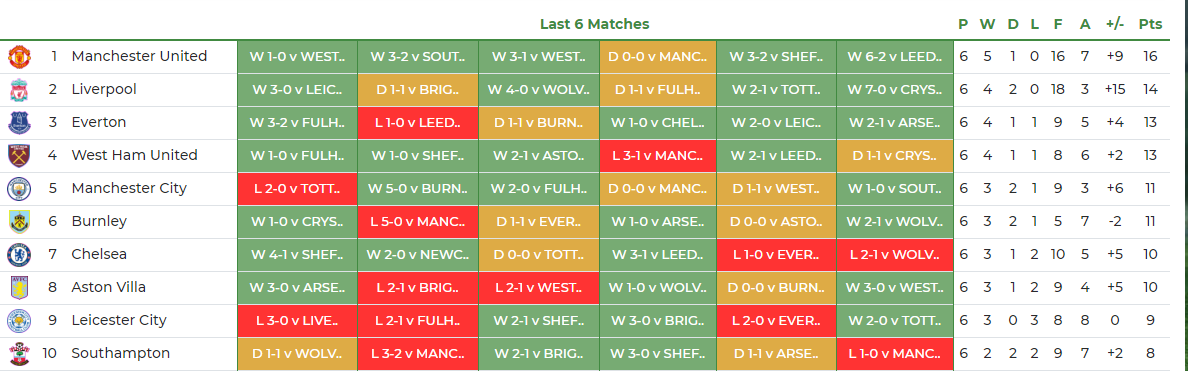Click the West Ham United crest
Screen dimensions: 1188x371
click(x=19, y=155)
